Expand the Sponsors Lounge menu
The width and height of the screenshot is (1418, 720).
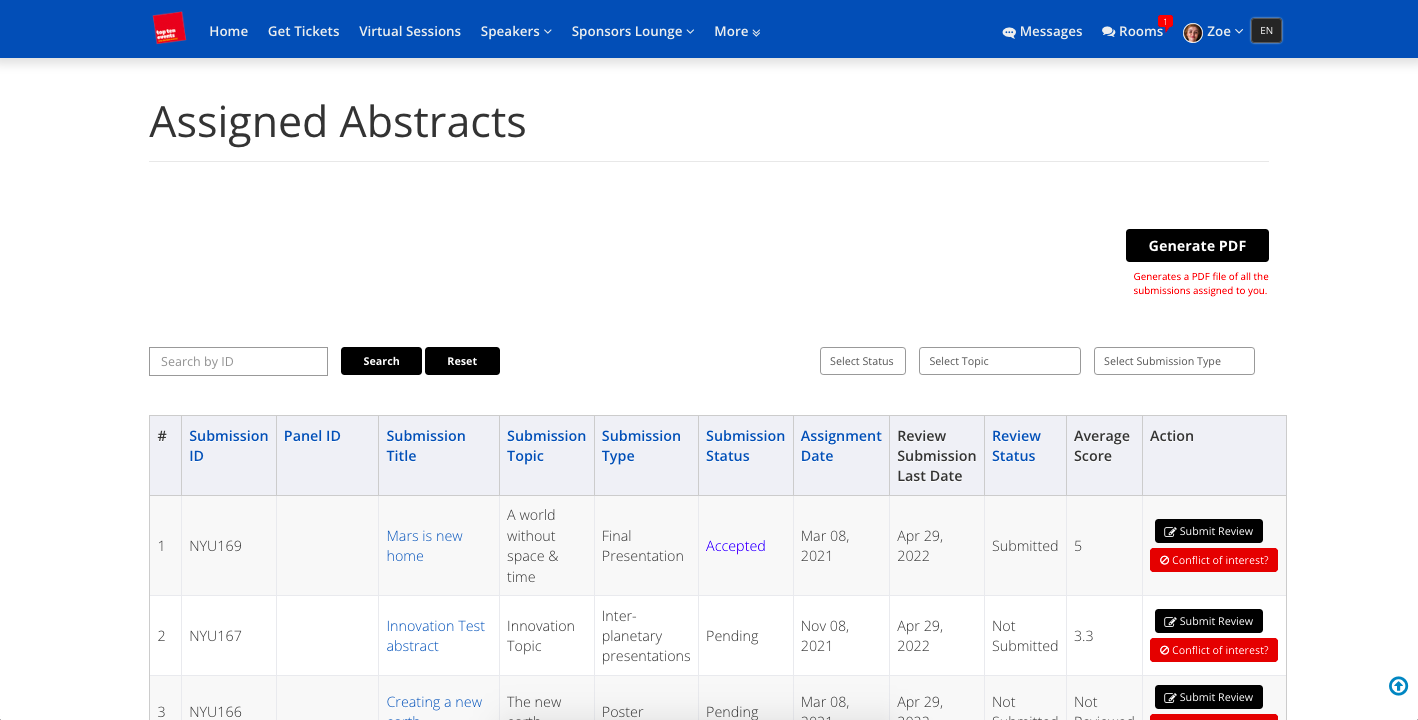coord(633,31)
